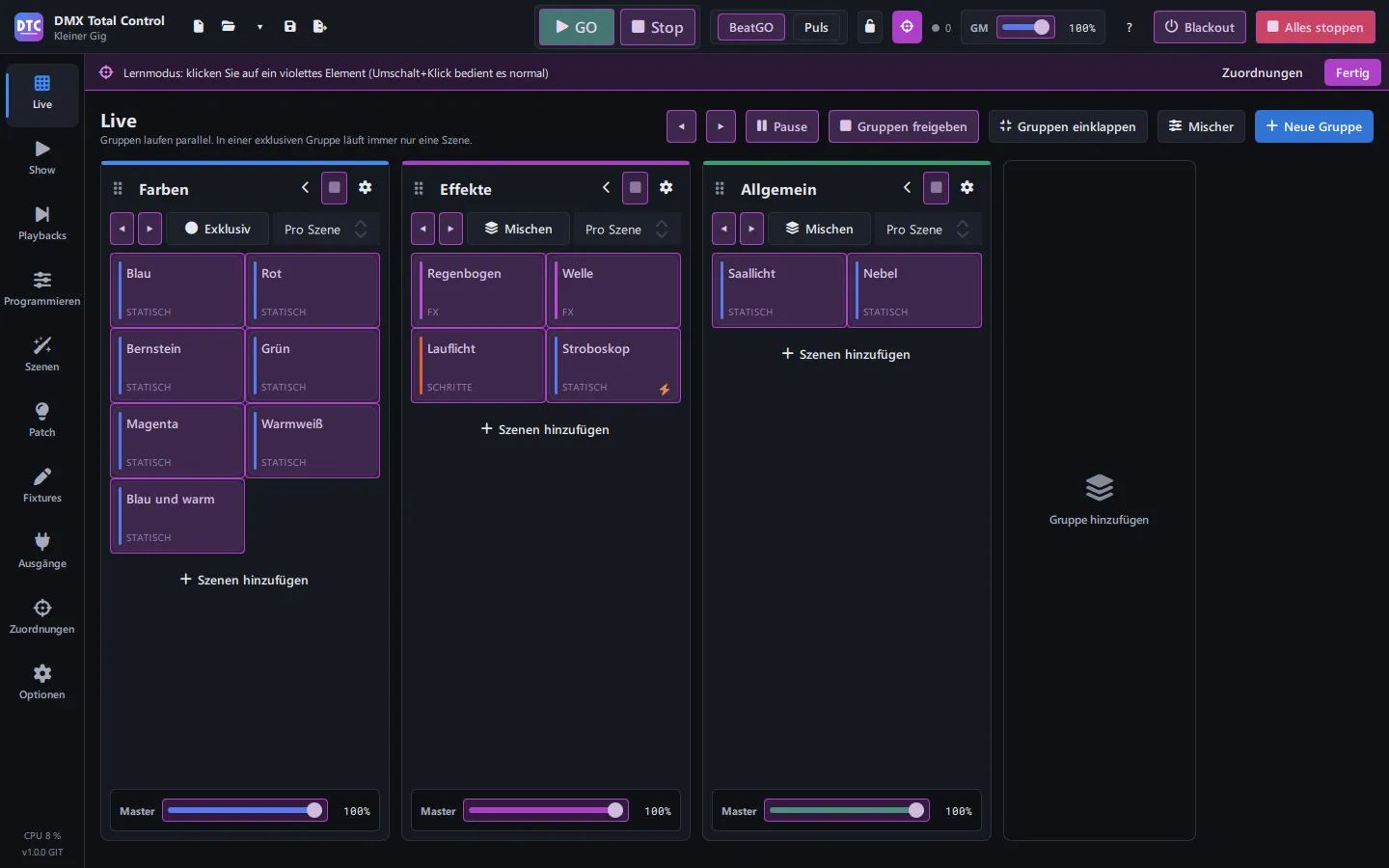Toggle Mischen mode in the Allgemein group
Viewport: 1389px width, 868px height.
(820, 230)
